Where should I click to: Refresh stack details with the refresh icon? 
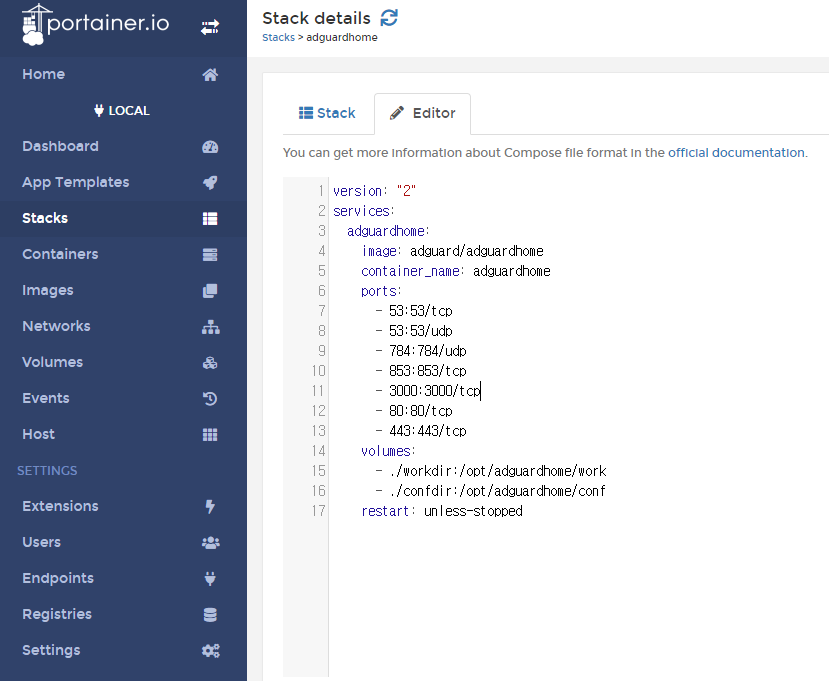pyautogui.click(x=389, y=17)
